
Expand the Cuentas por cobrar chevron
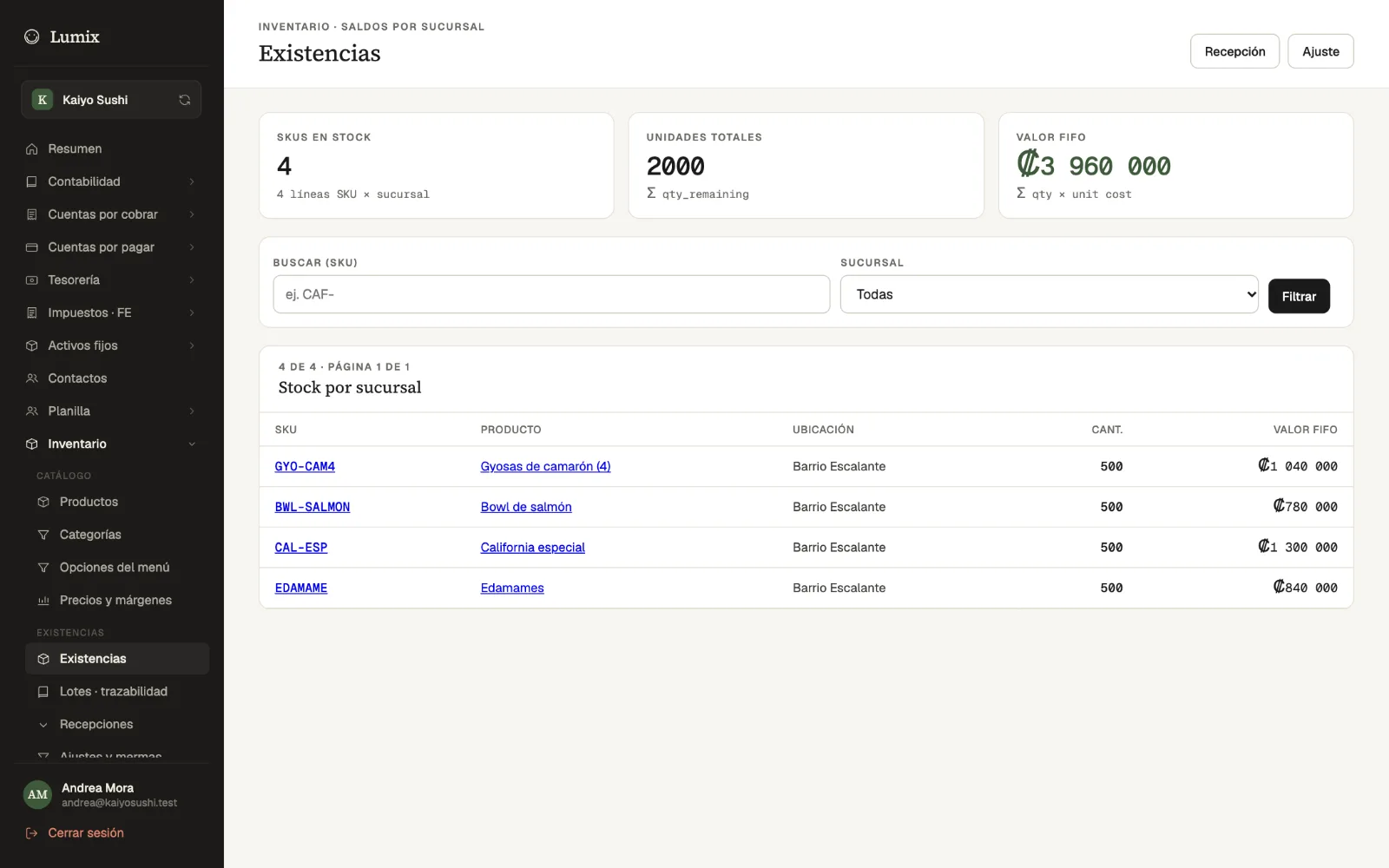coord(192,214)
